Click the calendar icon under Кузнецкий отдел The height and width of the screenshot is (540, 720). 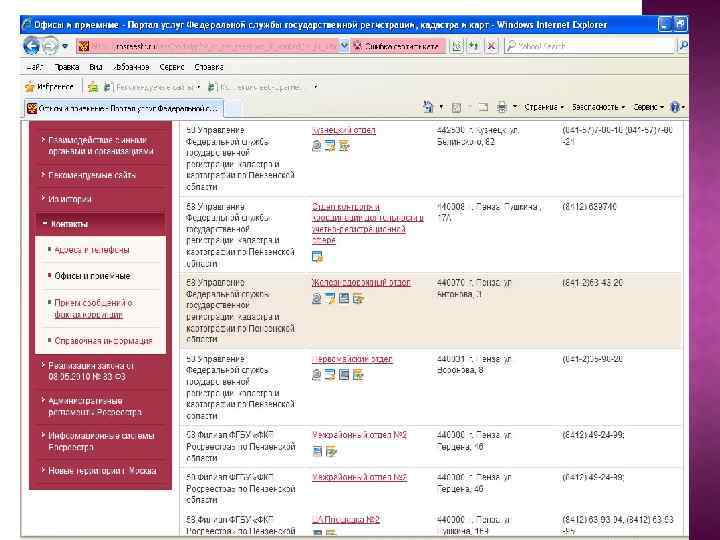click(x=330, y=146)
